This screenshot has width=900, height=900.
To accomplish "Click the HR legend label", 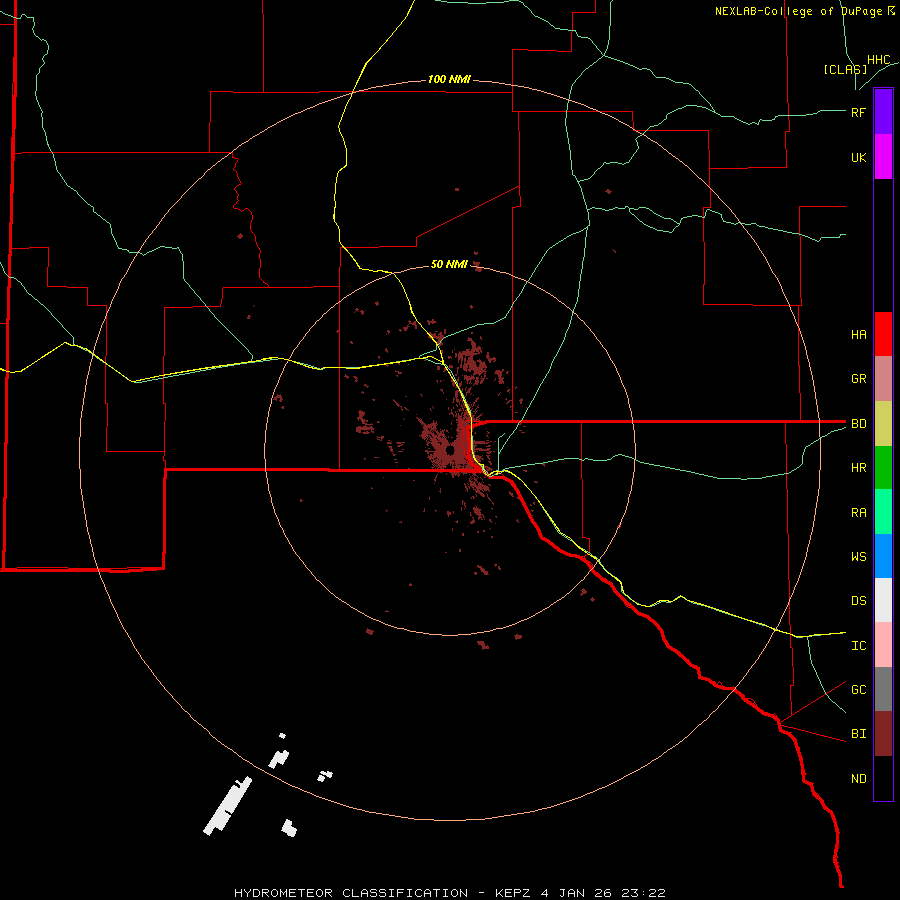I will (x=858, y=468).
